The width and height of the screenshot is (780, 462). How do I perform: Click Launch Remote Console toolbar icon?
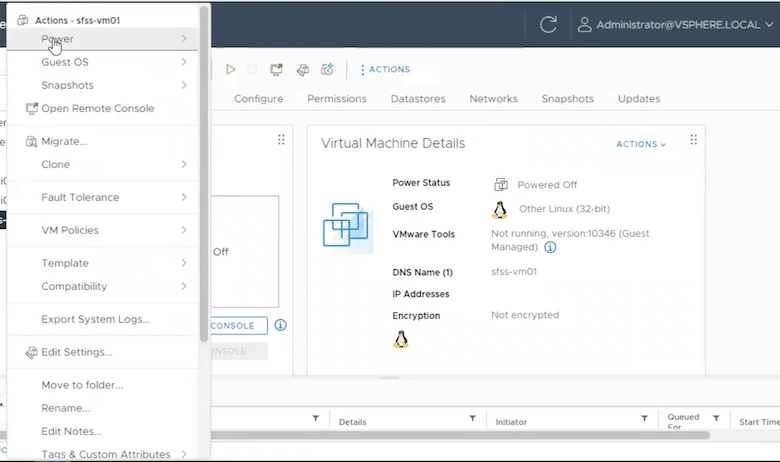(x=277, y=69)
